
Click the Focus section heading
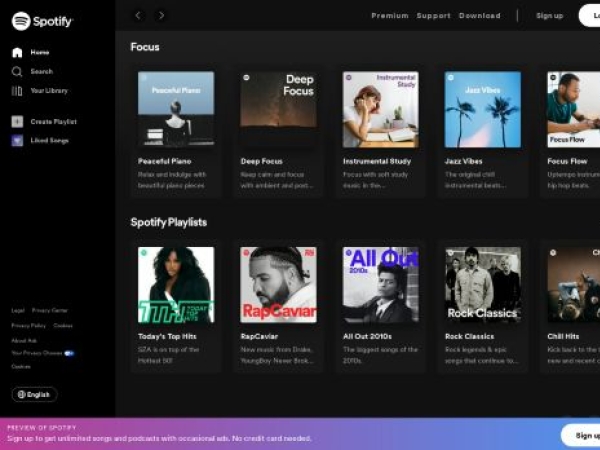pos(145,47)
